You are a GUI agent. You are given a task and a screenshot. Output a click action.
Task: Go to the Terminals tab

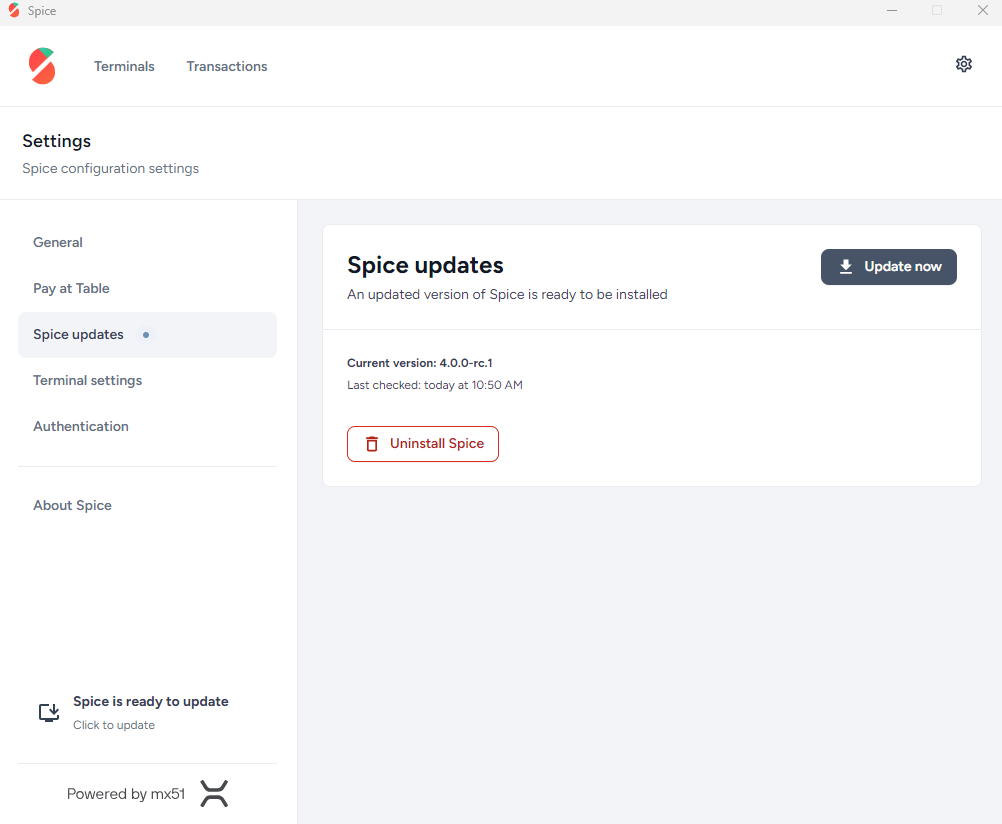pyautogui.click(x=124, y=66)
